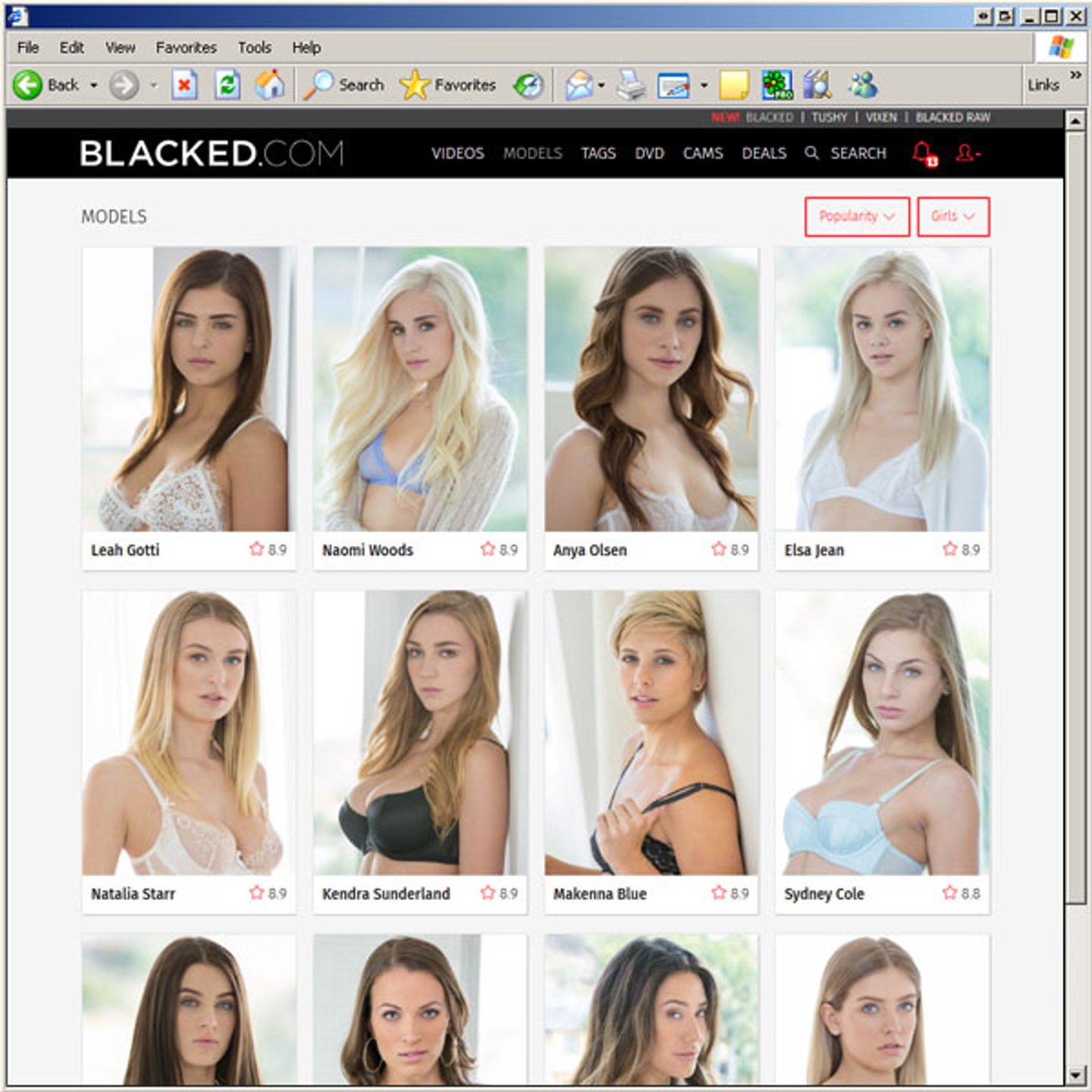Refresh the page with the Refresh icon

point(227,85)
